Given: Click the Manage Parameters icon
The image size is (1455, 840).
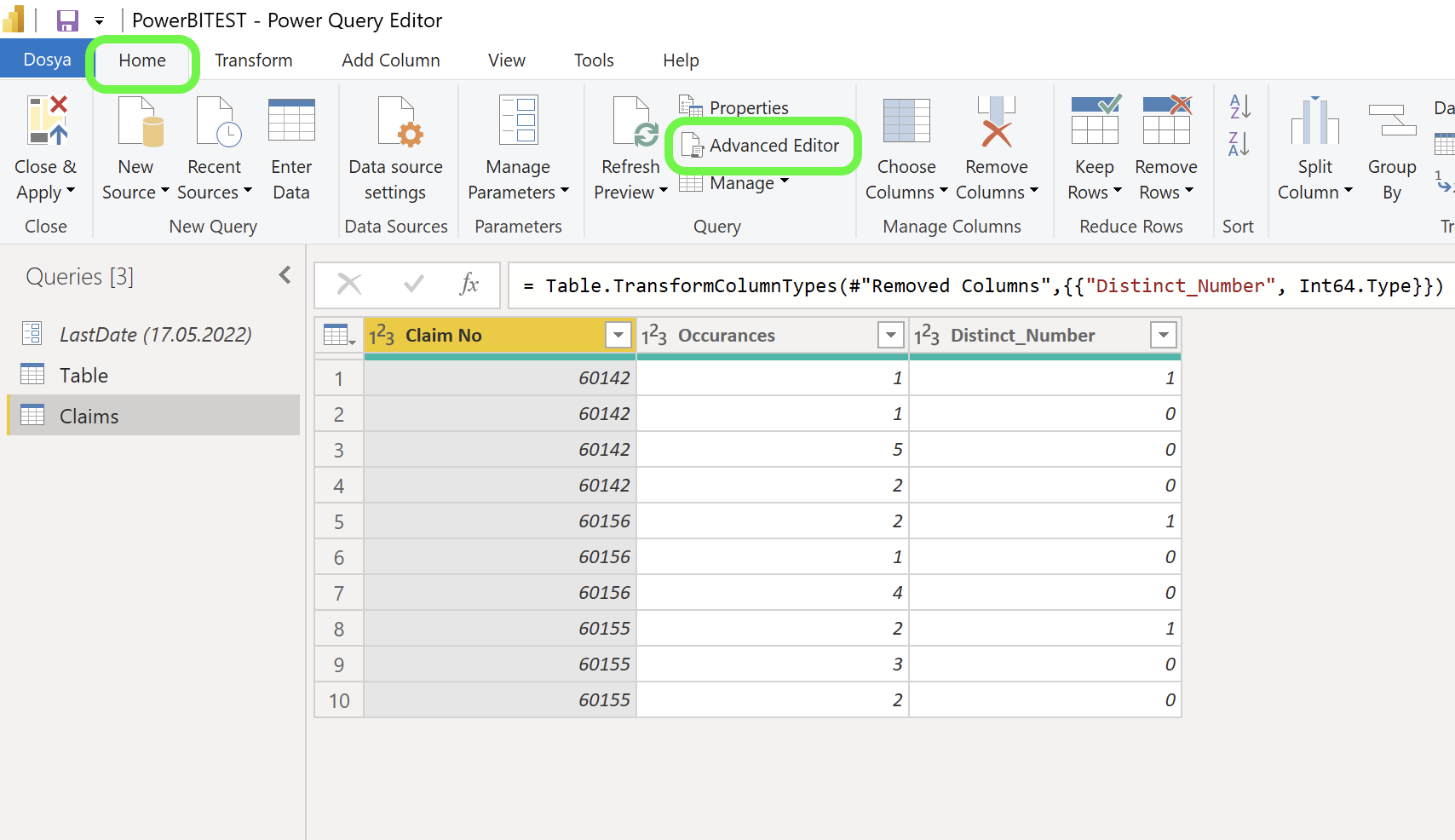Looking at the screenshot, I should pyautogui.click(x=519, y=120).
